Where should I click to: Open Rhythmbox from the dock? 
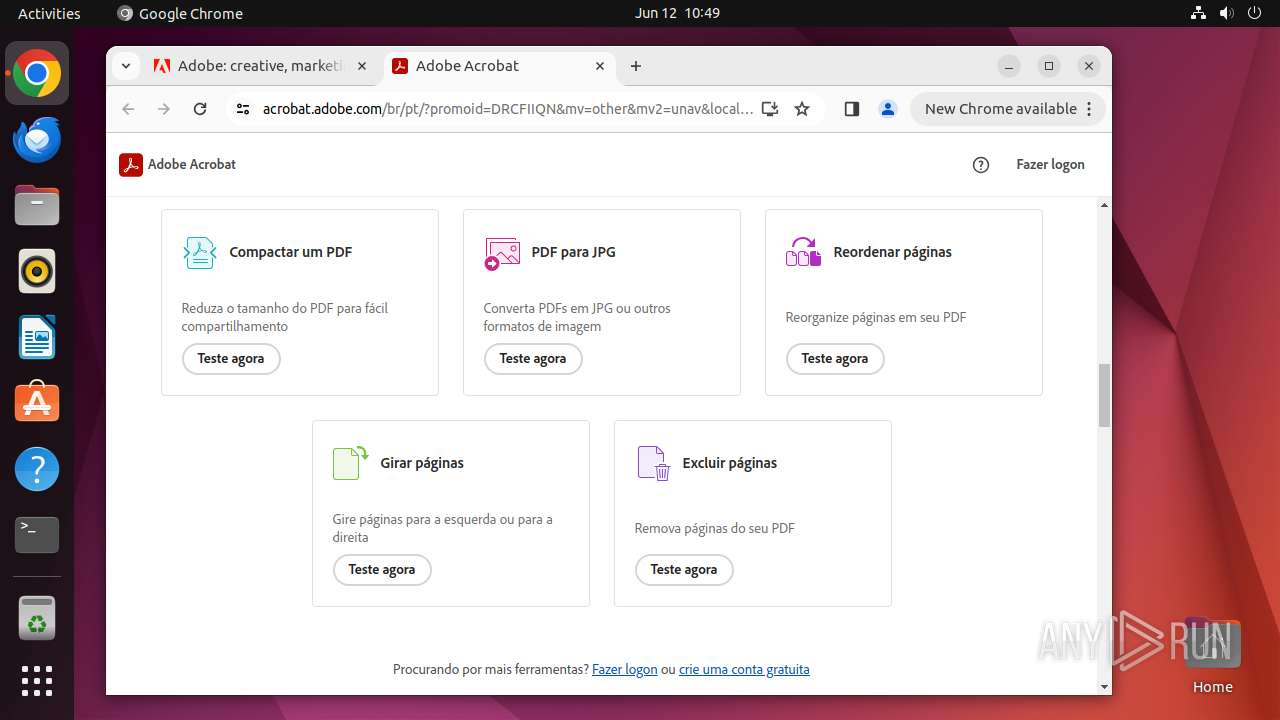tap(37, 271)
